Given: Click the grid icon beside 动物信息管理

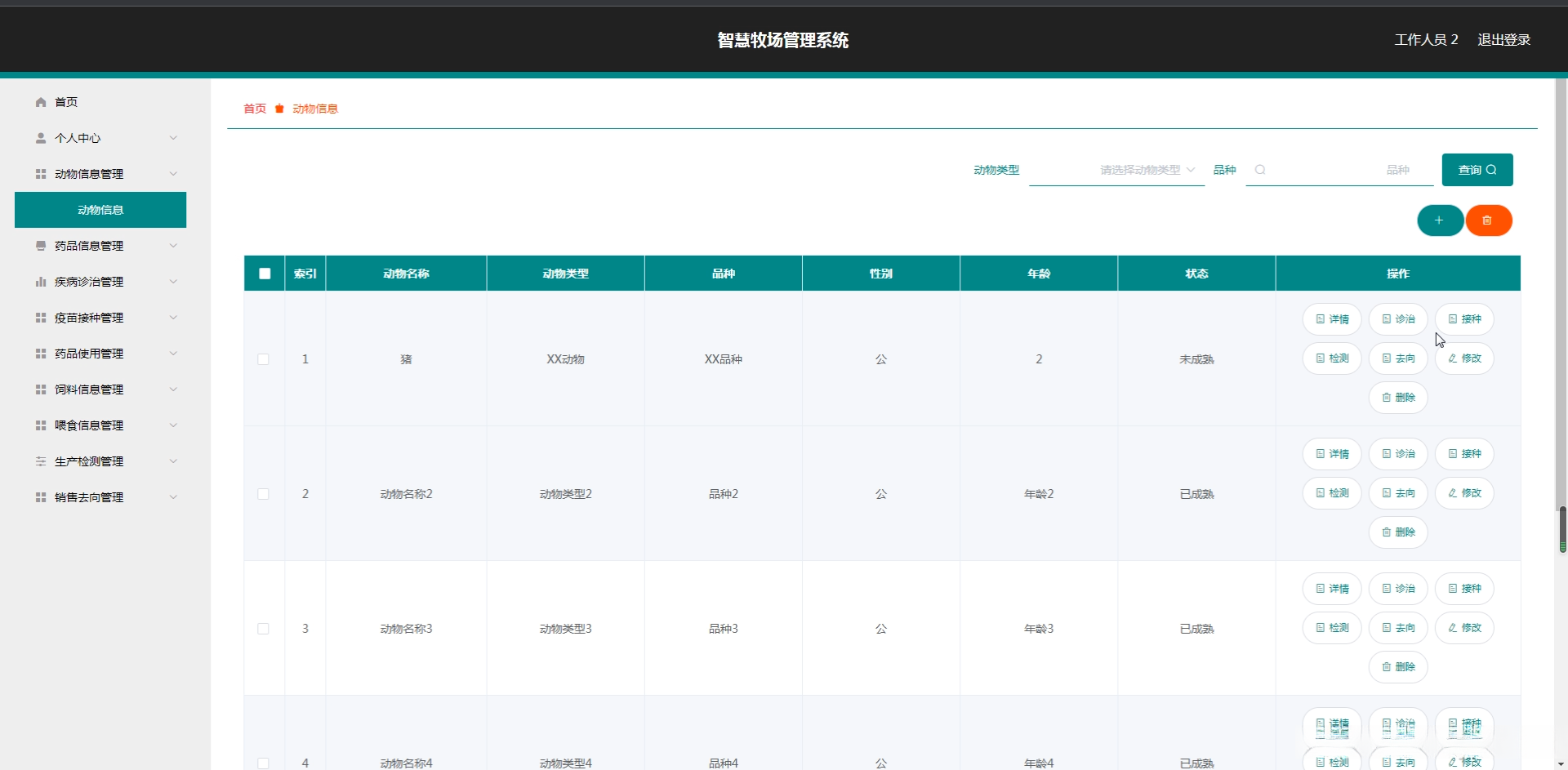Looking at the screenshot, I should coord(41,174).
